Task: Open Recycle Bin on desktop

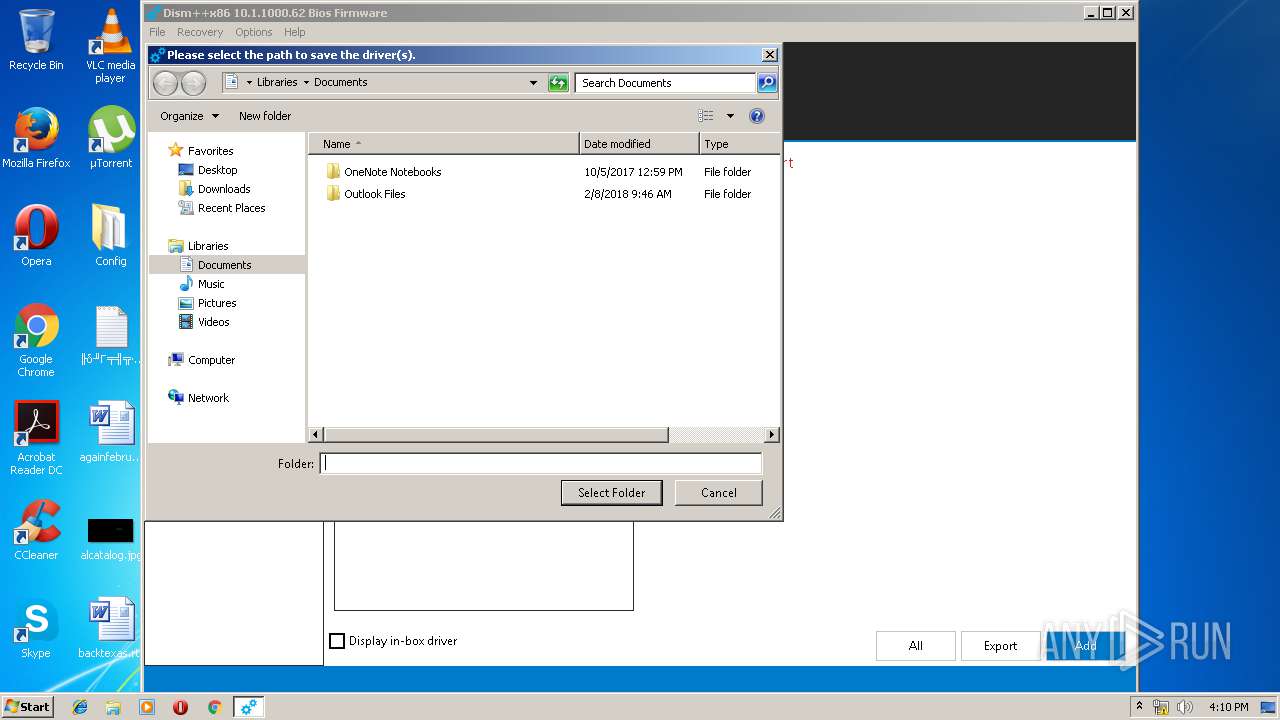Action: coord(36,40)
